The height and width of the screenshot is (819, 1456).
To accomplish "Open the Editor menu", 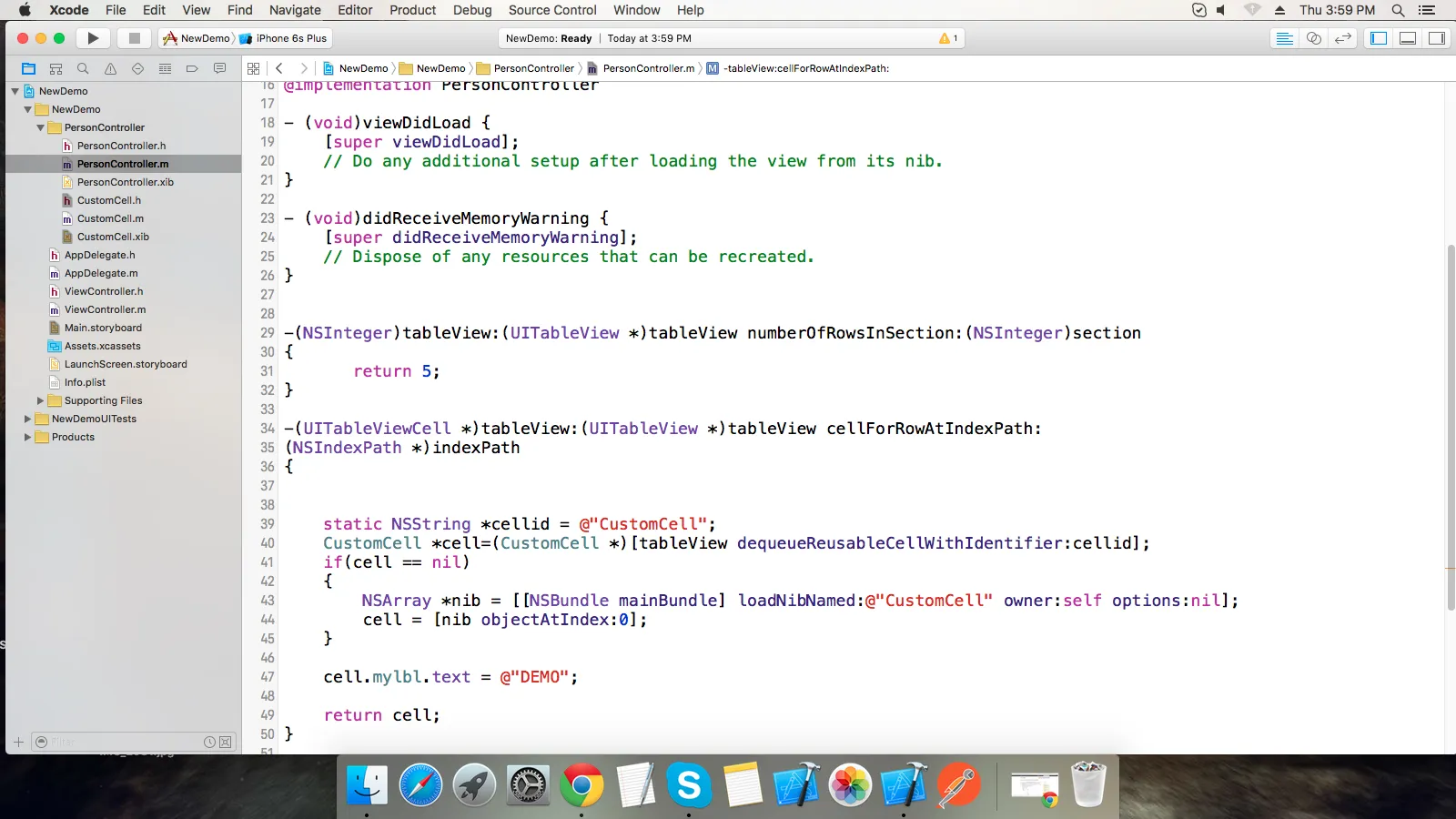I will 355,10.
